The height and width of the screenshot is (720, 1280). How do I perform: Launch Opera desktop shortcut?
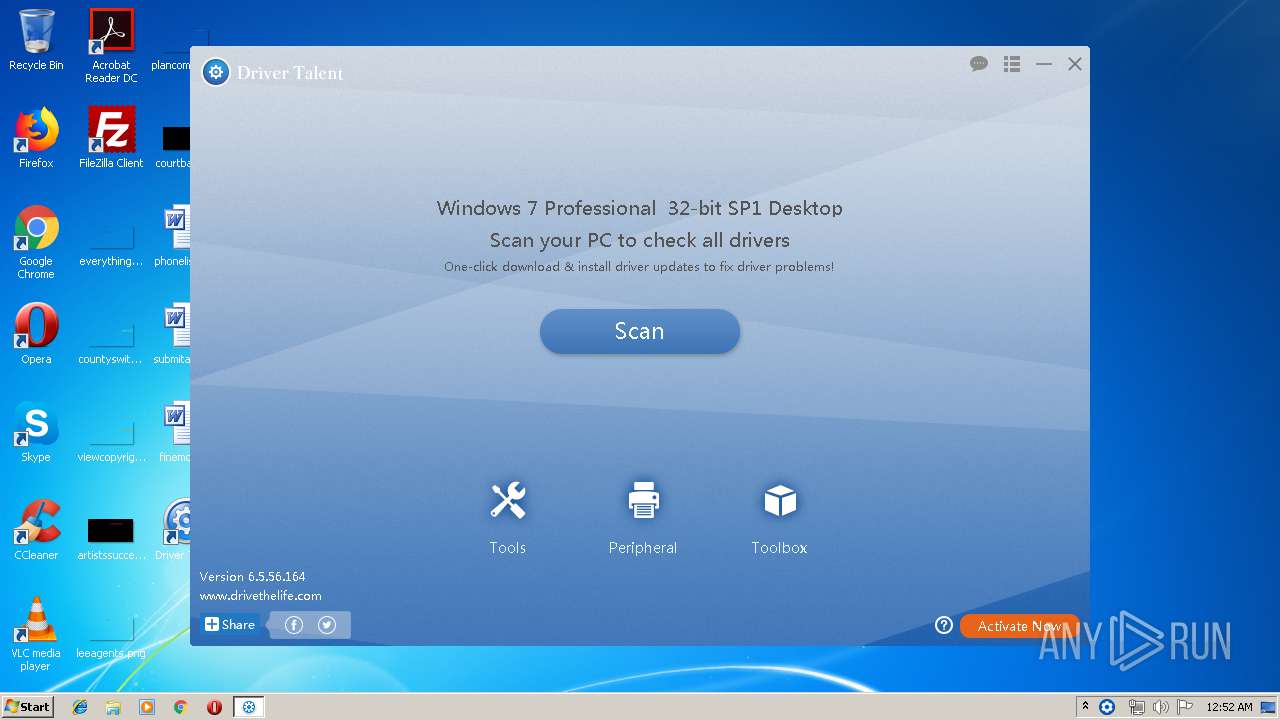click(36, 335)
